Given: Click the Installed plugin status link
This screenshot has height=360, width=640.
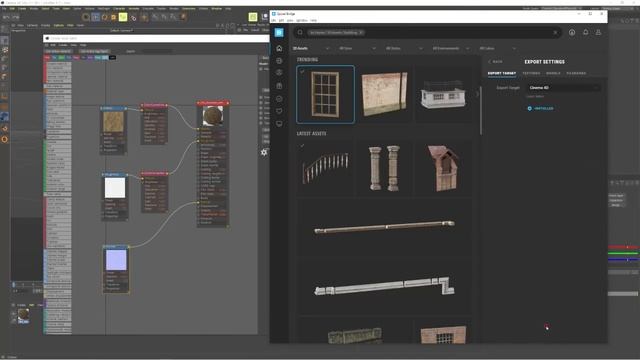Looking at the screenshot, I should coord(540,109).
